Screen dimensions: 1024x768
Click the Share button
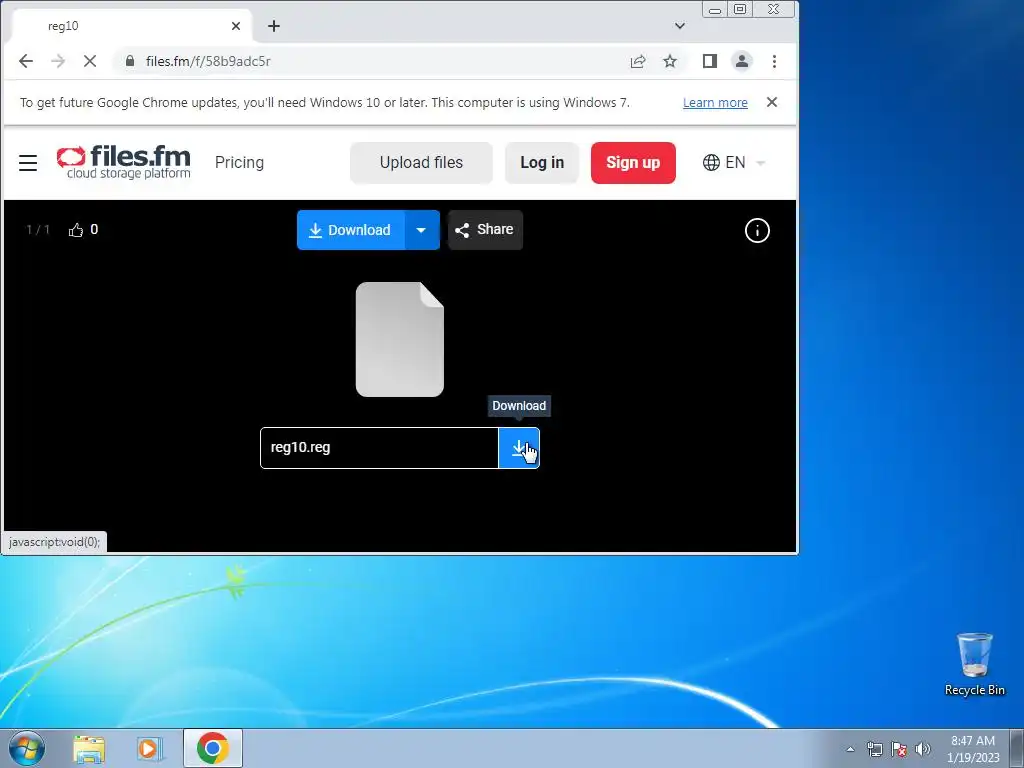click(x=485, y=230)
